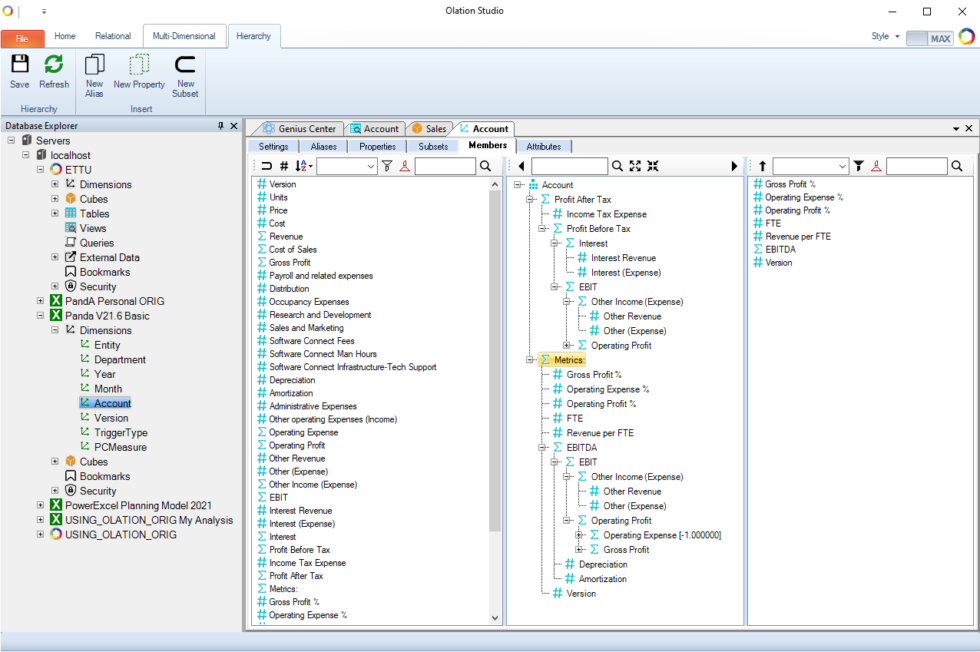Open the File menu
The height and width of the screenshot is (652, 980).
click(22, 37)
